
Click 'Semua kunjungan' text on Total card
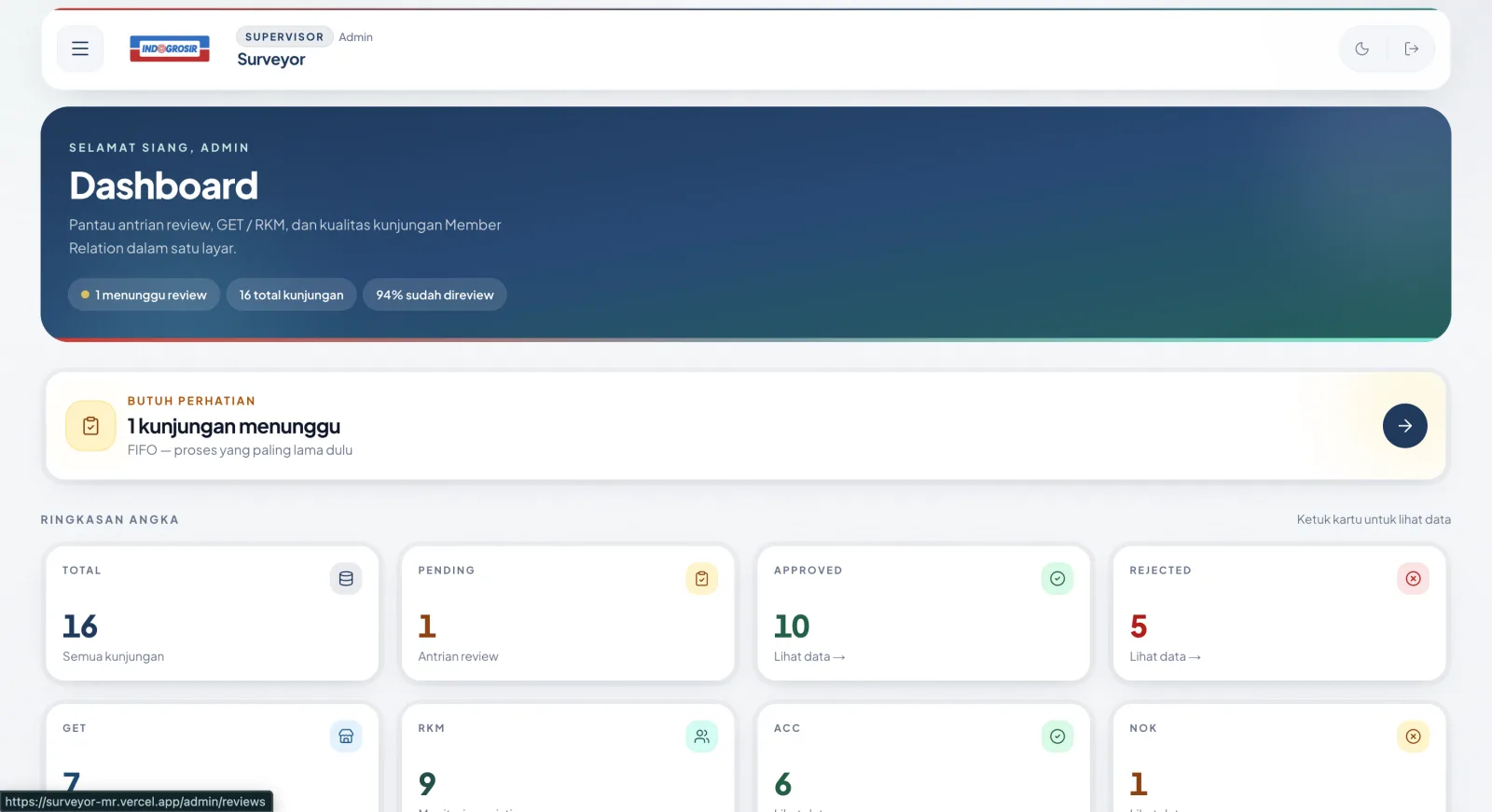click(x=113, y=656)
